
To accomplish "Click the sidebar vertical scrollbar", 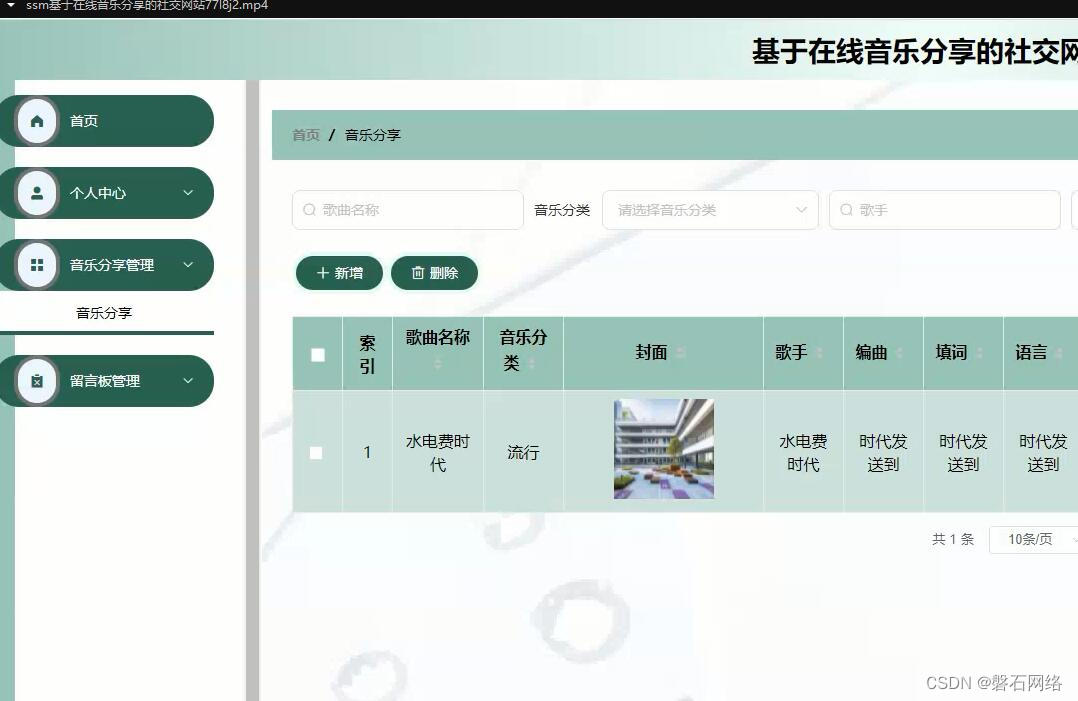I will (x=252, y=390).
